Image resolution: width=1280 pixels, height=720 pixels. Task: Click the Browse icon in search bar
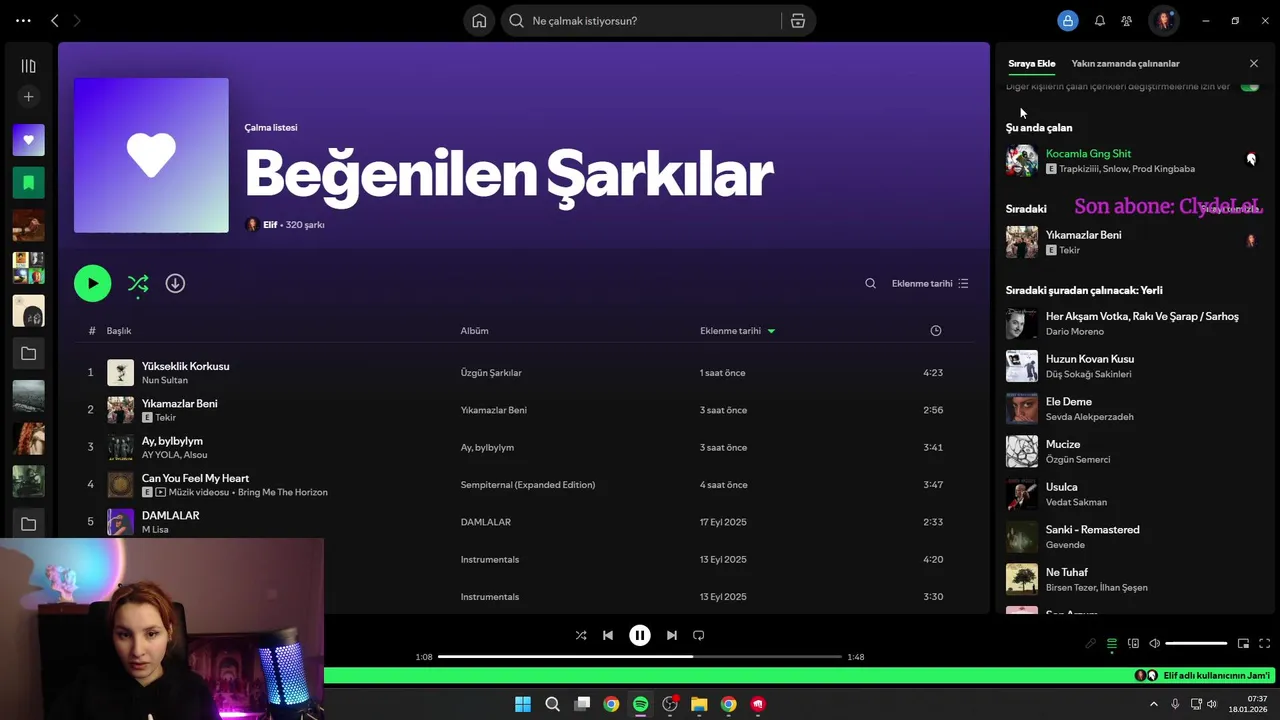[798, 21]
